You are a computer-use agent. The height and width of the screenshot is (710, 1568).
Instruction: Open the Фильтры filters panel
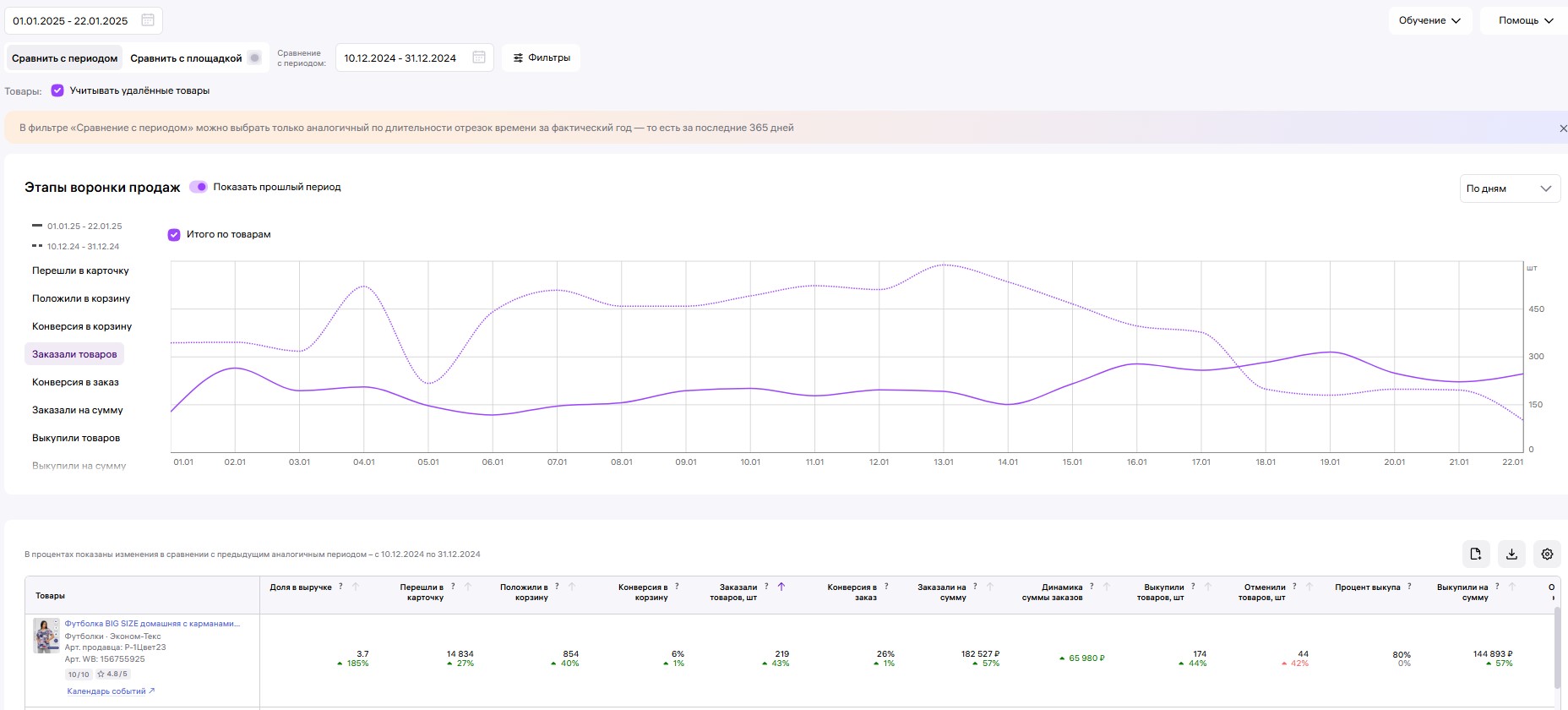click(542, 57)
